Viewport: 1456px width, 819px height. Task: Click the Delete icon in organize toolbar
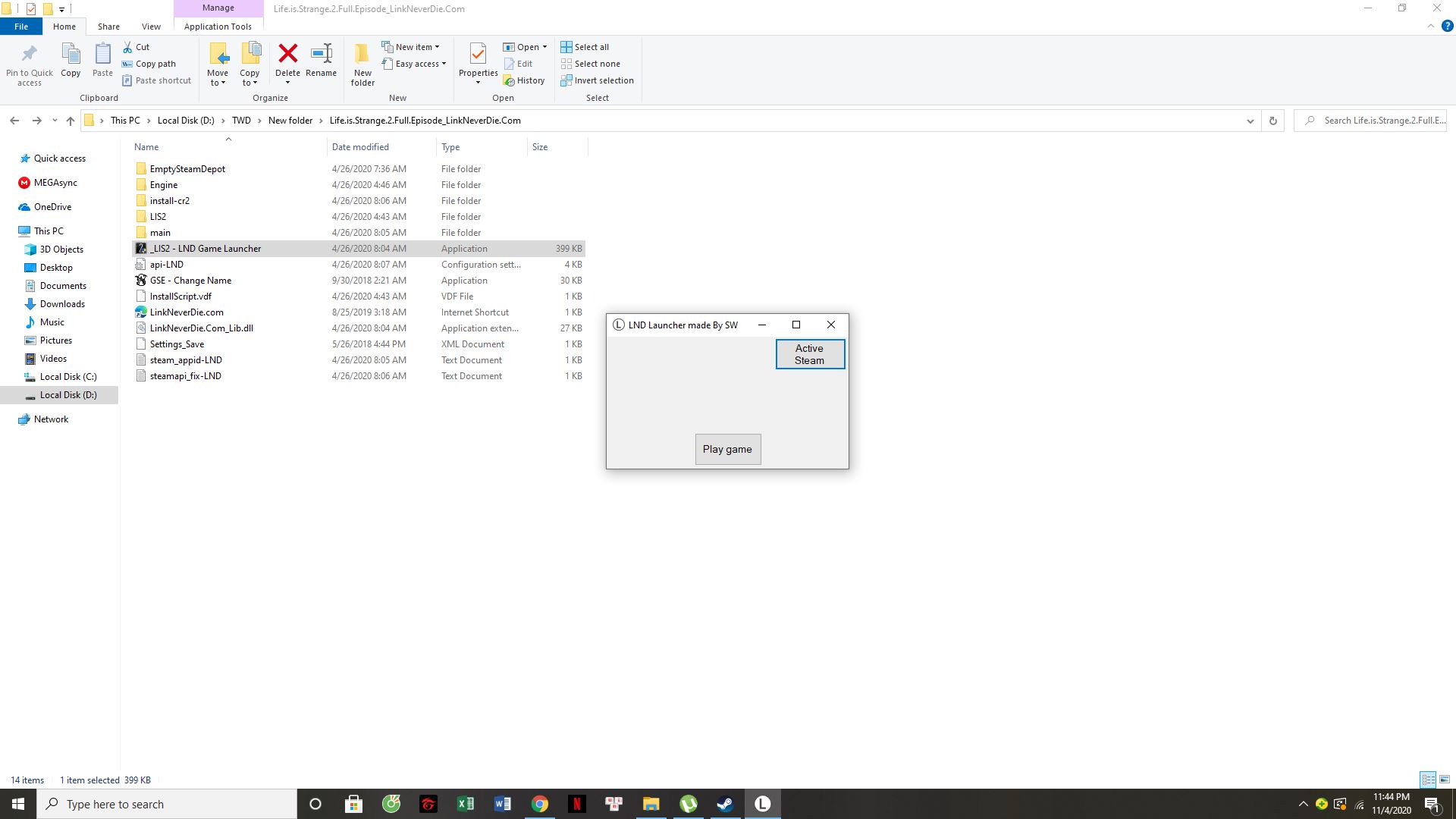click(287, 63)
